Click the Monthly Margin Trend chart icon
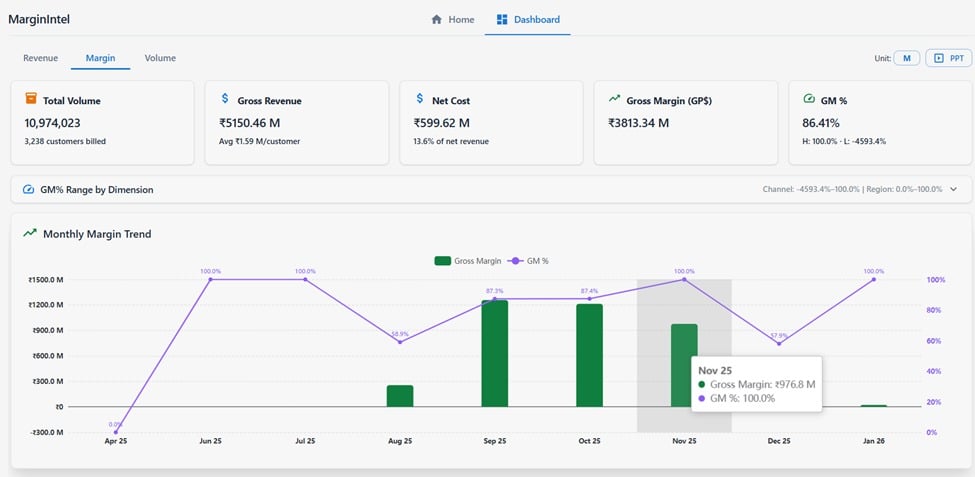975x477 pixels. coord(29,233)
